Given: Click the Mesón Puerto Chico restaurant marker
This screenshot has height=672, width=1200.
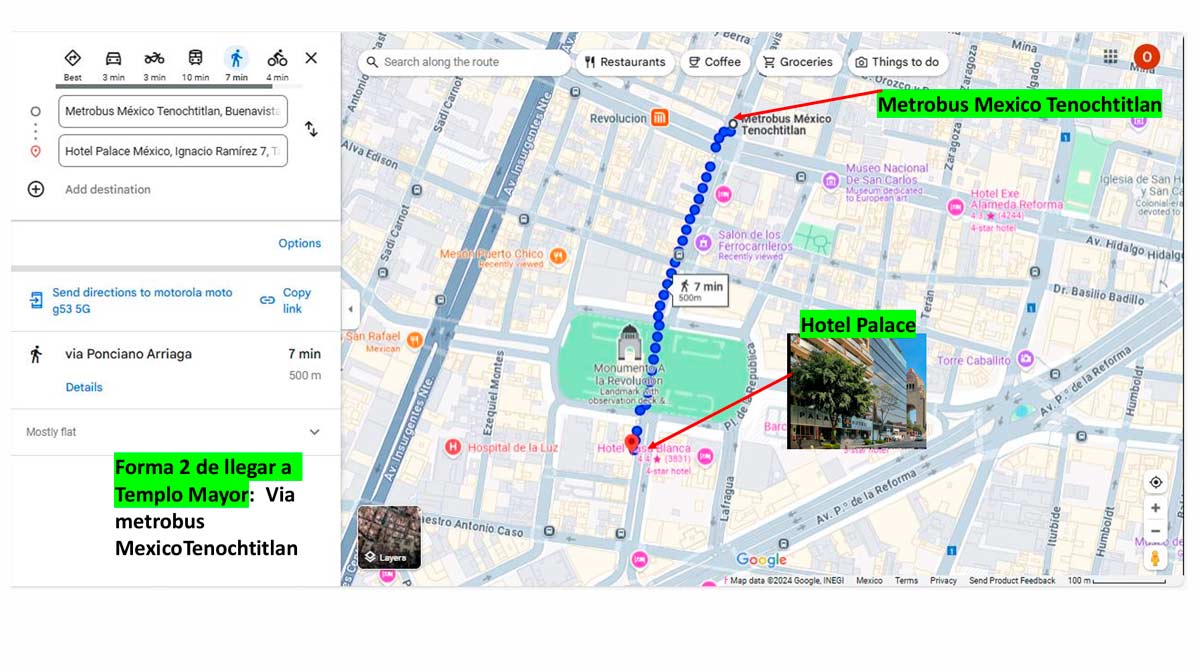Looking at the screenshot, I should pyautogui.click(x=558, y=256).
